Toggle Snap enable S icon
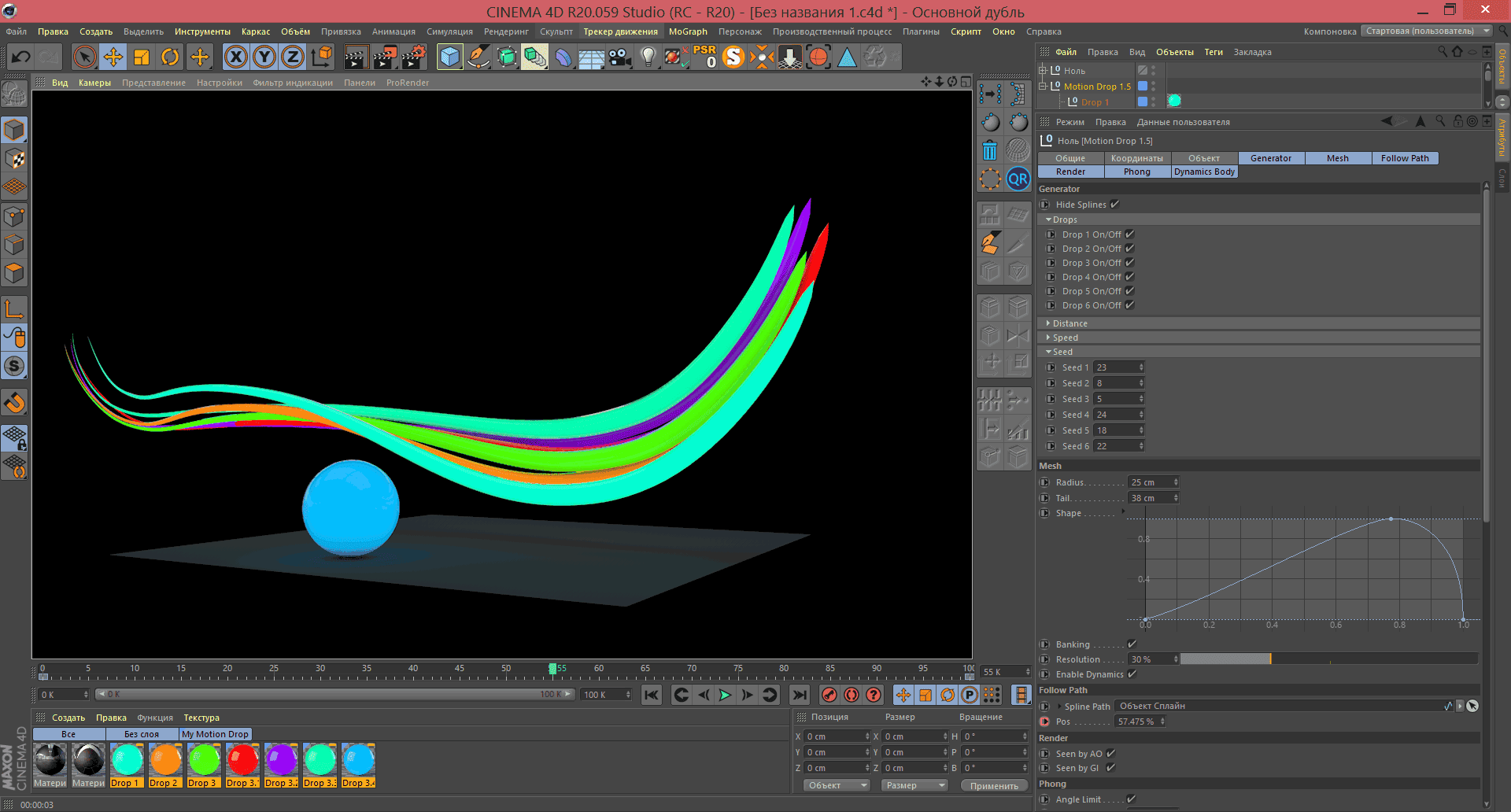 coord(15,366)
